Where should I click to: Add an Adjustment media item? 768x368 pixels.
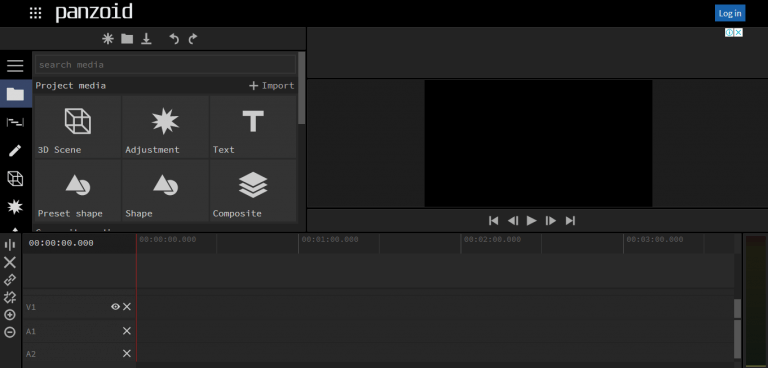(x=166, y=126)
